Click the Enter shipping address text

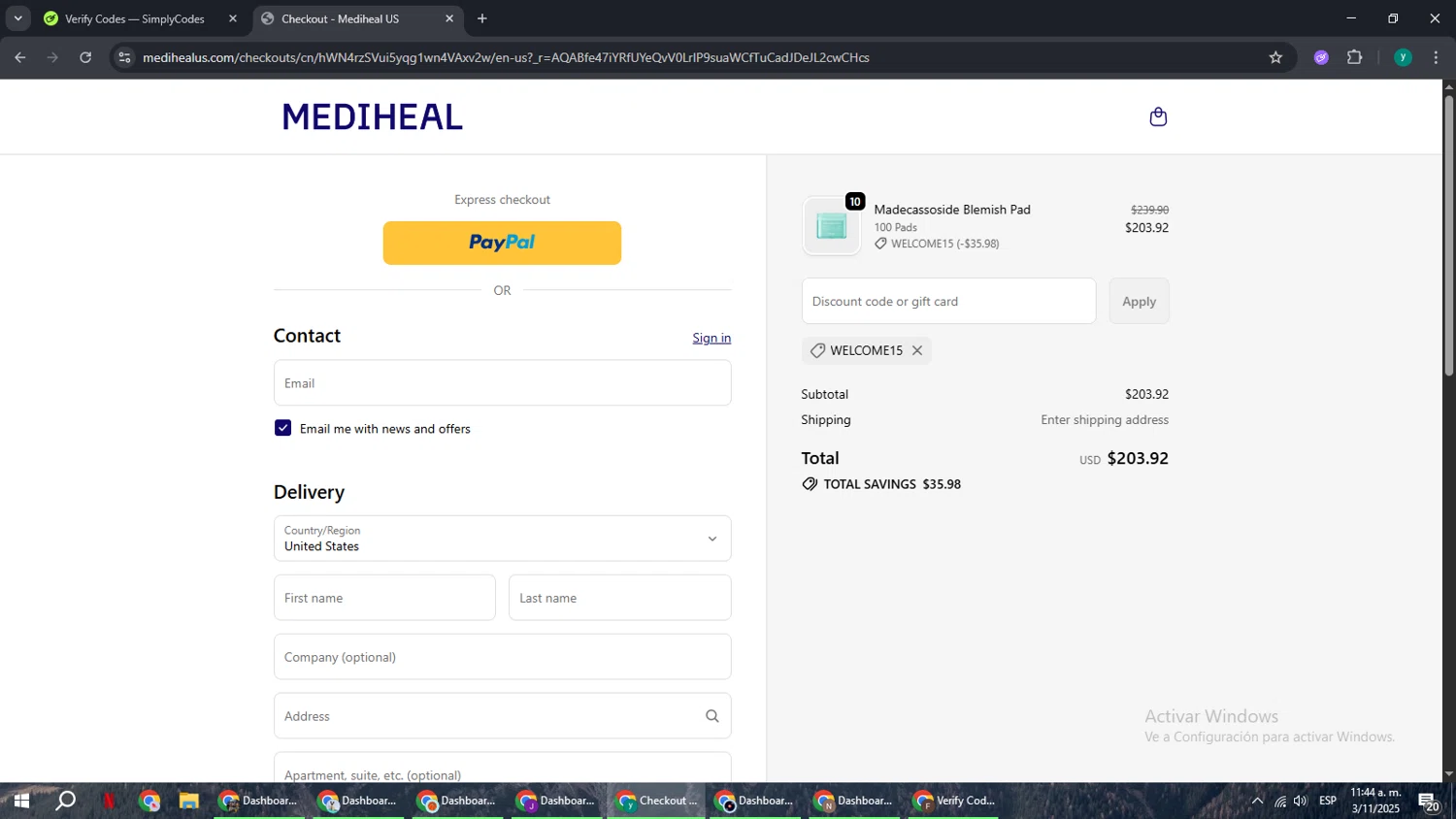pyautogui.click(x=1105, y=420)
